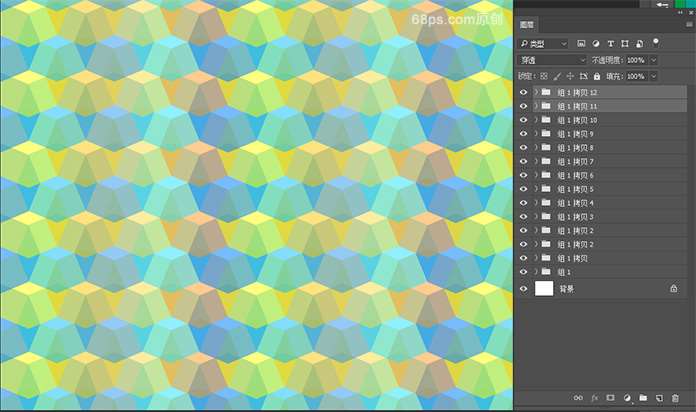This screenshot has width=696, height=412.
Task: Create a new layer icon
Action: (x=659, y=398)
